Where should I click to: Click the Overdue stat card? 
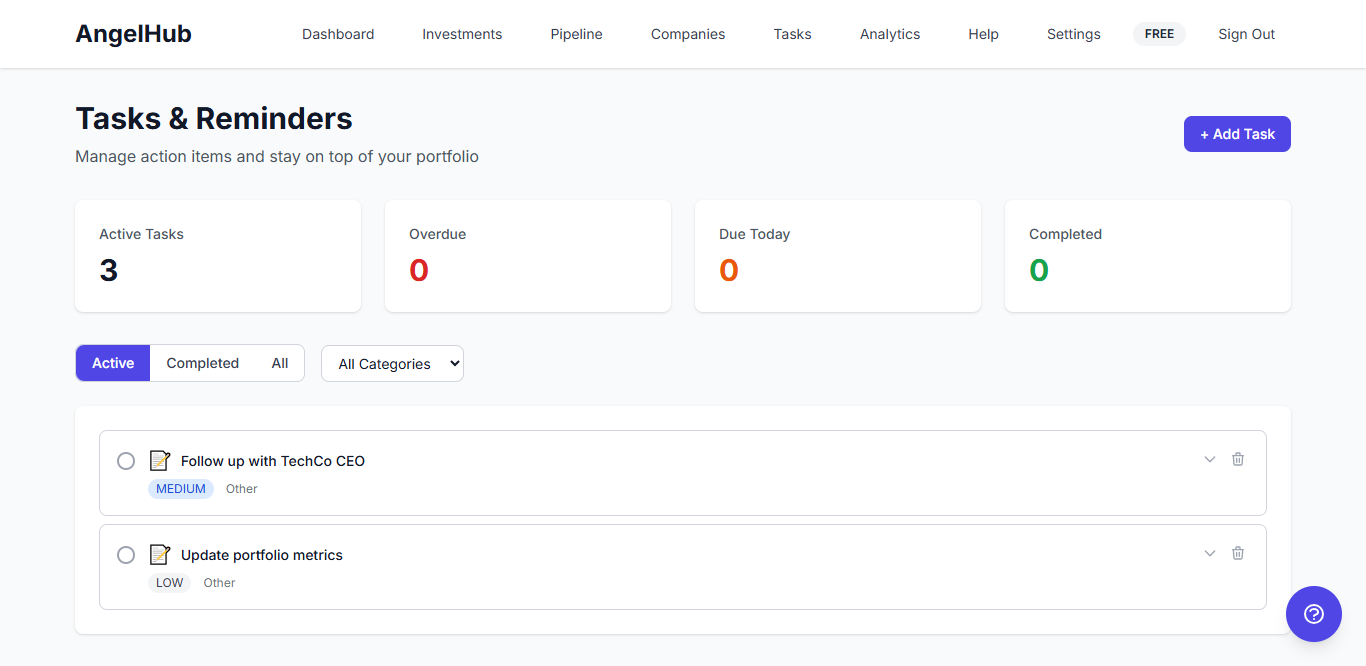click(527, 255)
